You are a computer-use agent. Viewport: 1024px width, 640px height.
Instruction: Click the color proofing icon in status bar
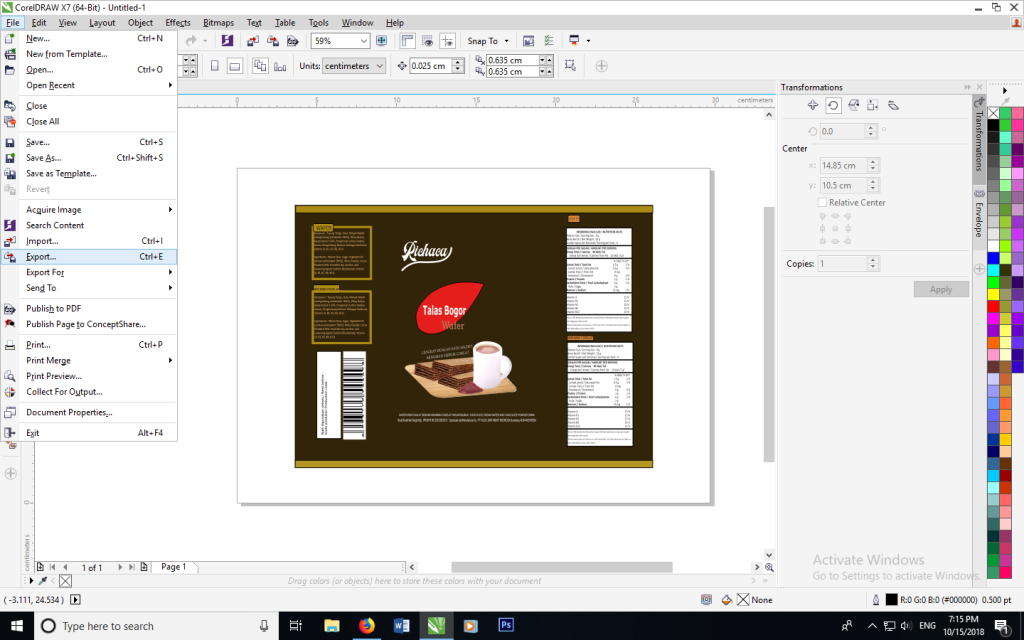[x=706, y=600]
